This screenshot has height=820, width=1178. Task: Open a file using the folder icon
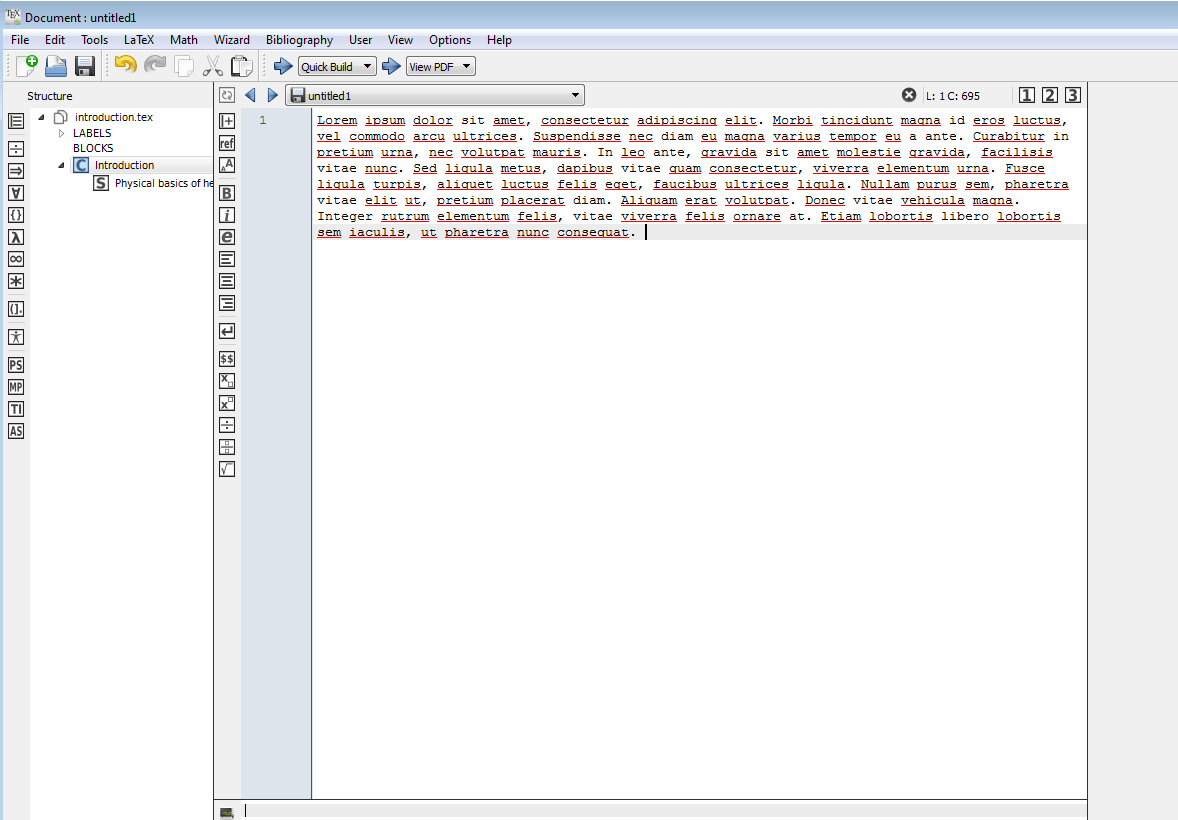pyautogui.click(x=56, y=66)
